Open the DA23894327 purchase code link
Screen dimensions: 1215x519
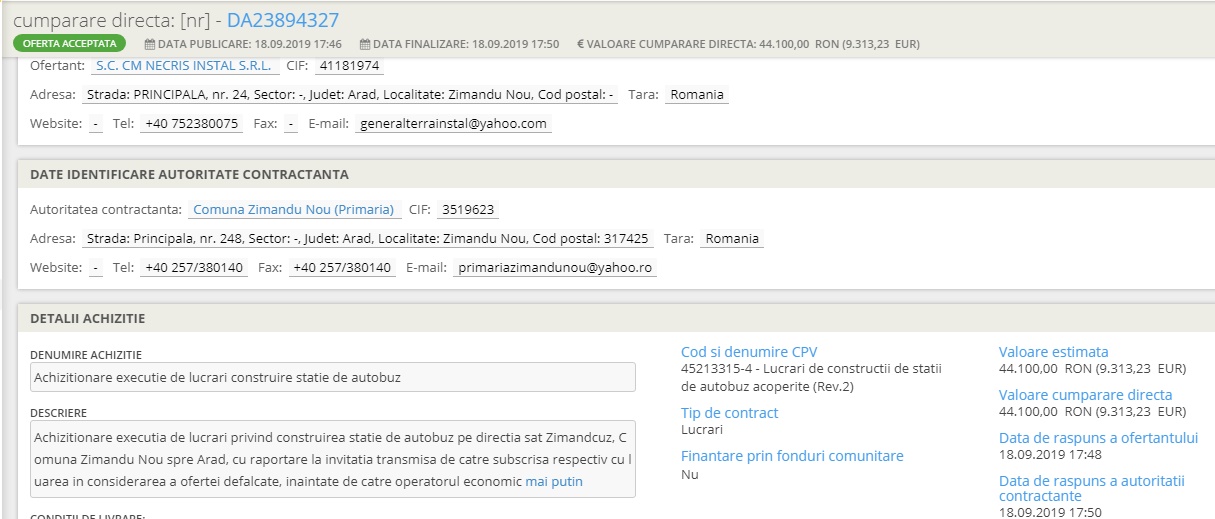click(x=282, y=20)
